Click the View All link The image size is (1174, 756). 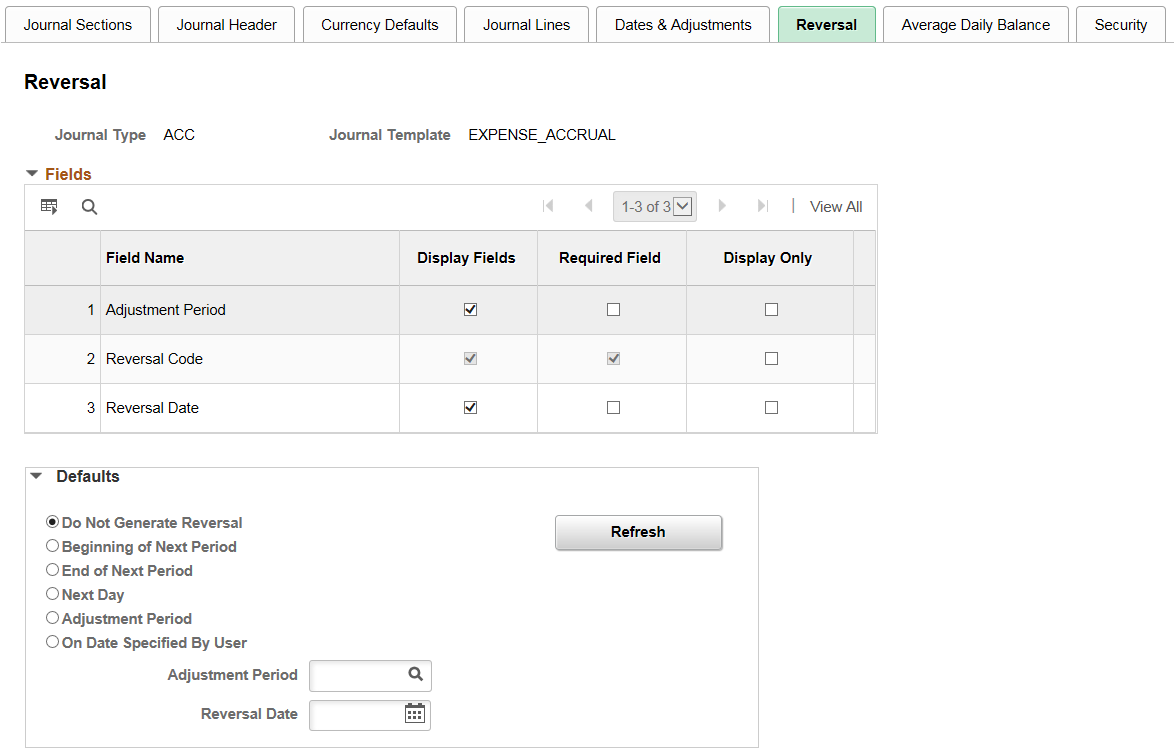836,207
